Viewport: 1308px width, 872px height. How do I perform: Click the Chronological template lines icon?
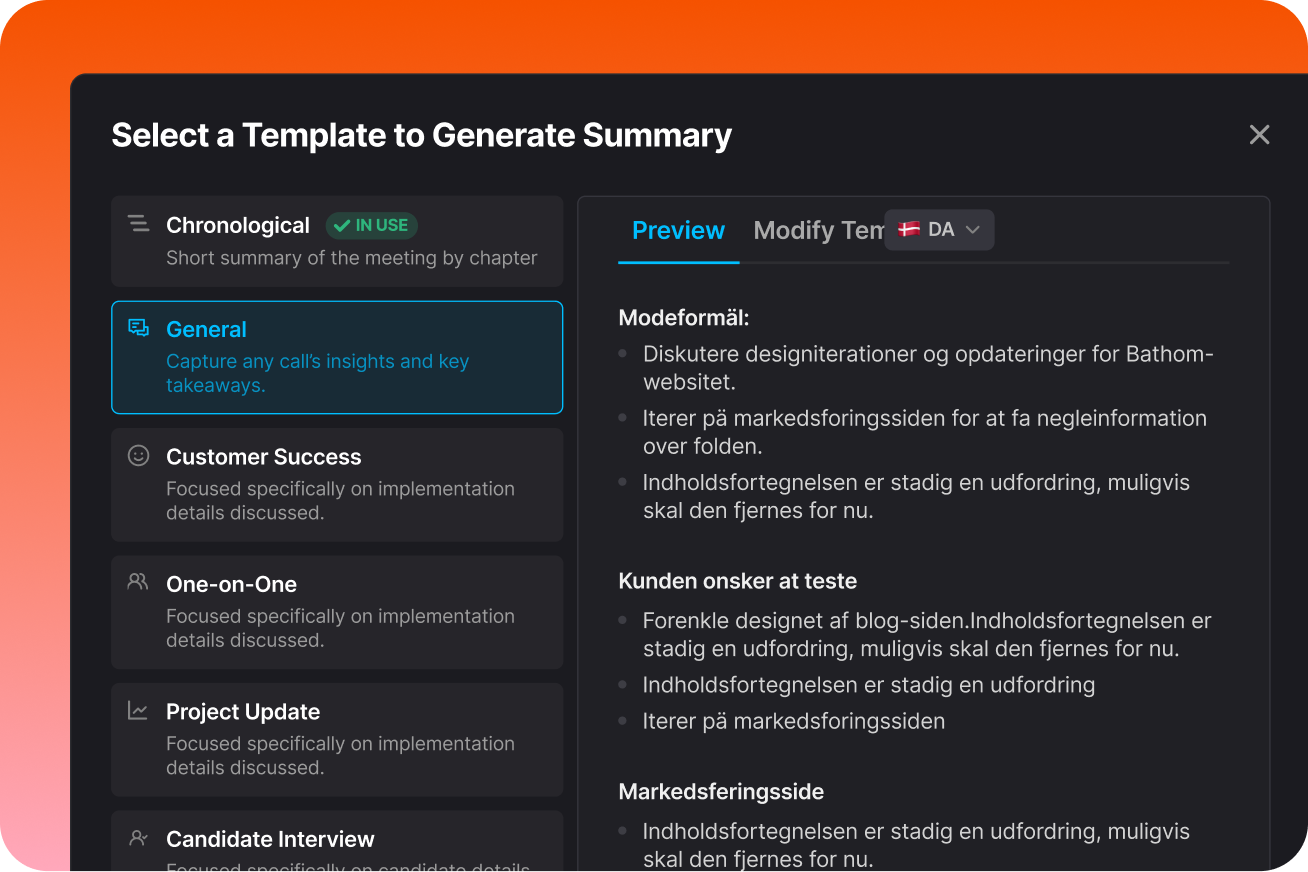(x=138, y=224)
